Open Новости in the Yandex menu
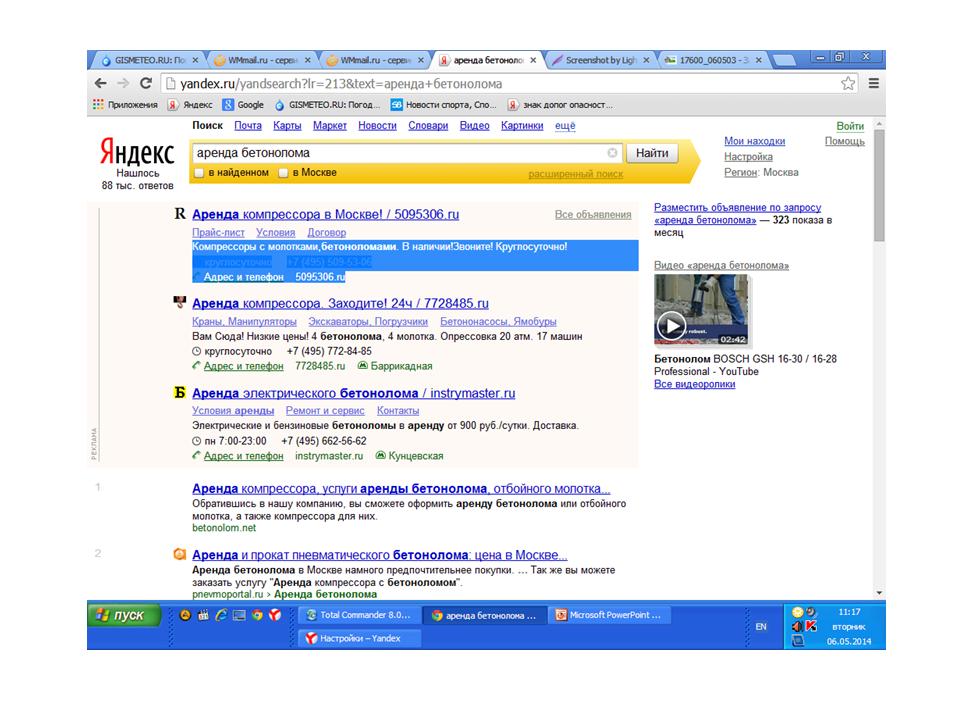The image size is (960, 720). pyautogui.click(x=377, y=126)
